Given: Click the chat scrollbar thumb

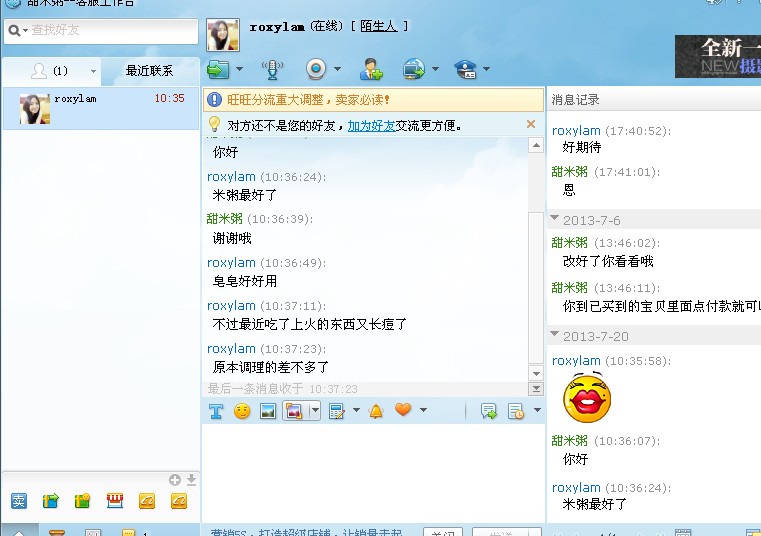Looking at the screenshot, I should (536, 287).
